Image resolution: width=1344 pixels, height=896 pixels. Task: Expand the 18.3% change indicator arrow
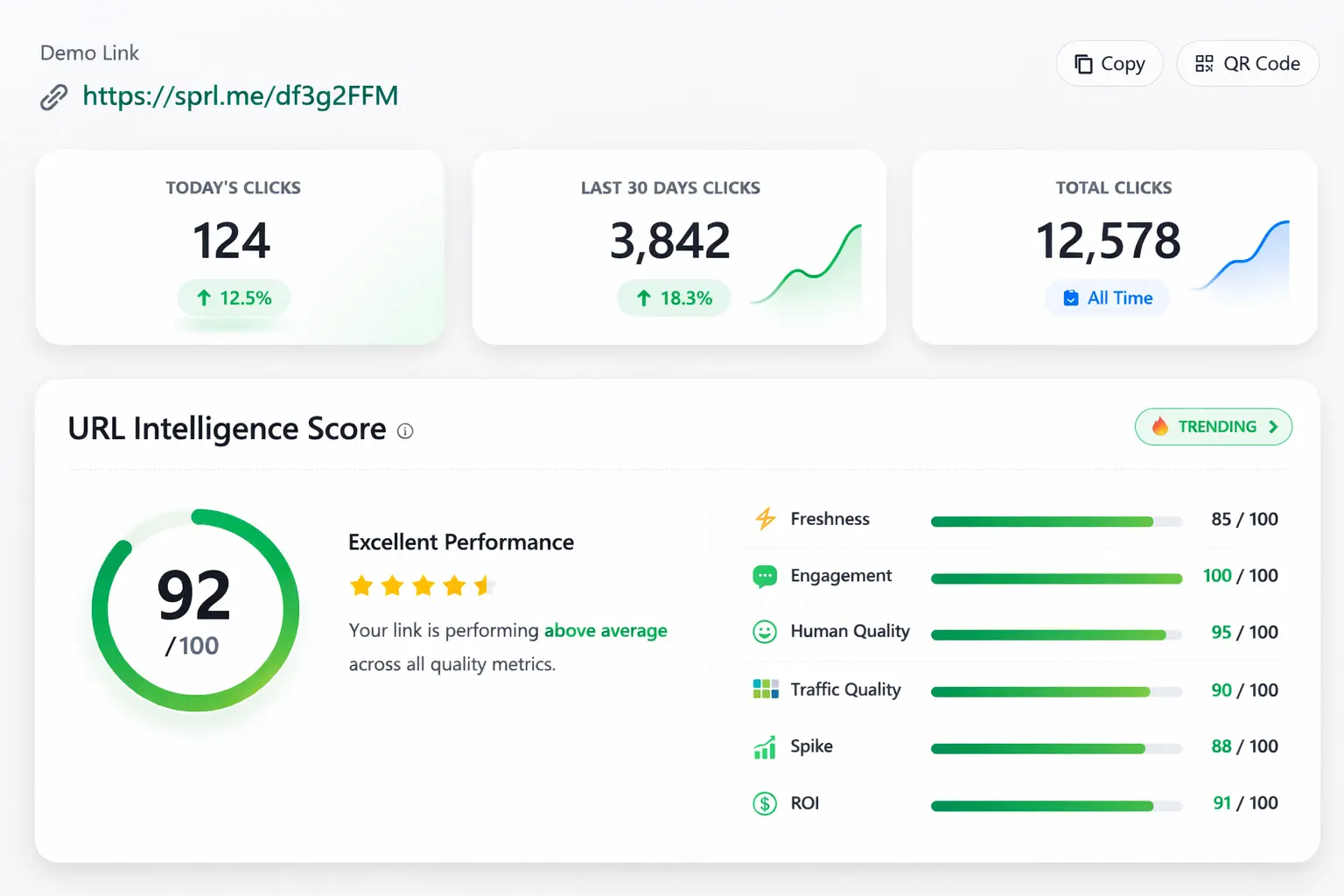pos(643,297)
